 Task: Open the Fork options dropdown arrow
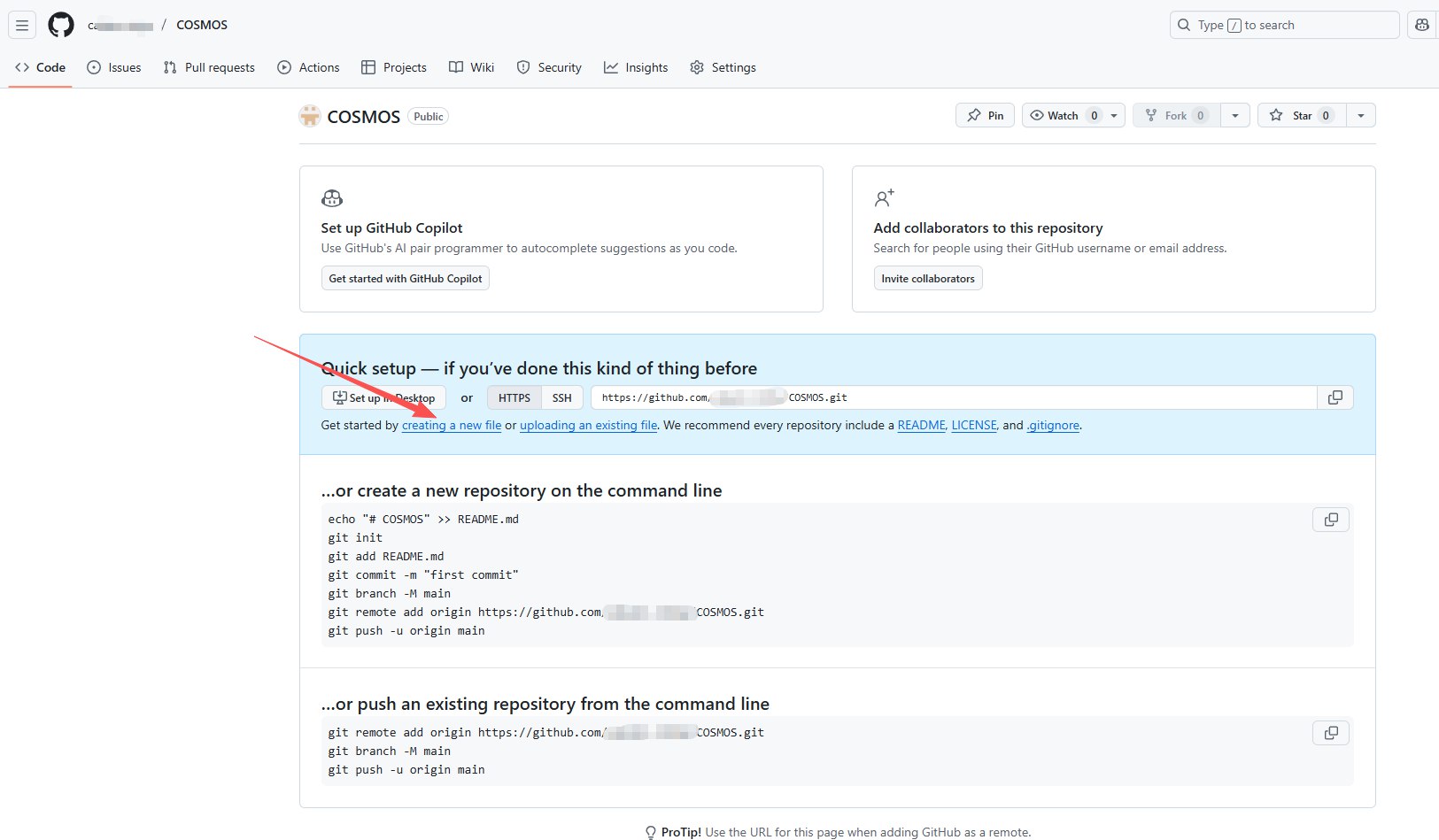(1234, 115)
